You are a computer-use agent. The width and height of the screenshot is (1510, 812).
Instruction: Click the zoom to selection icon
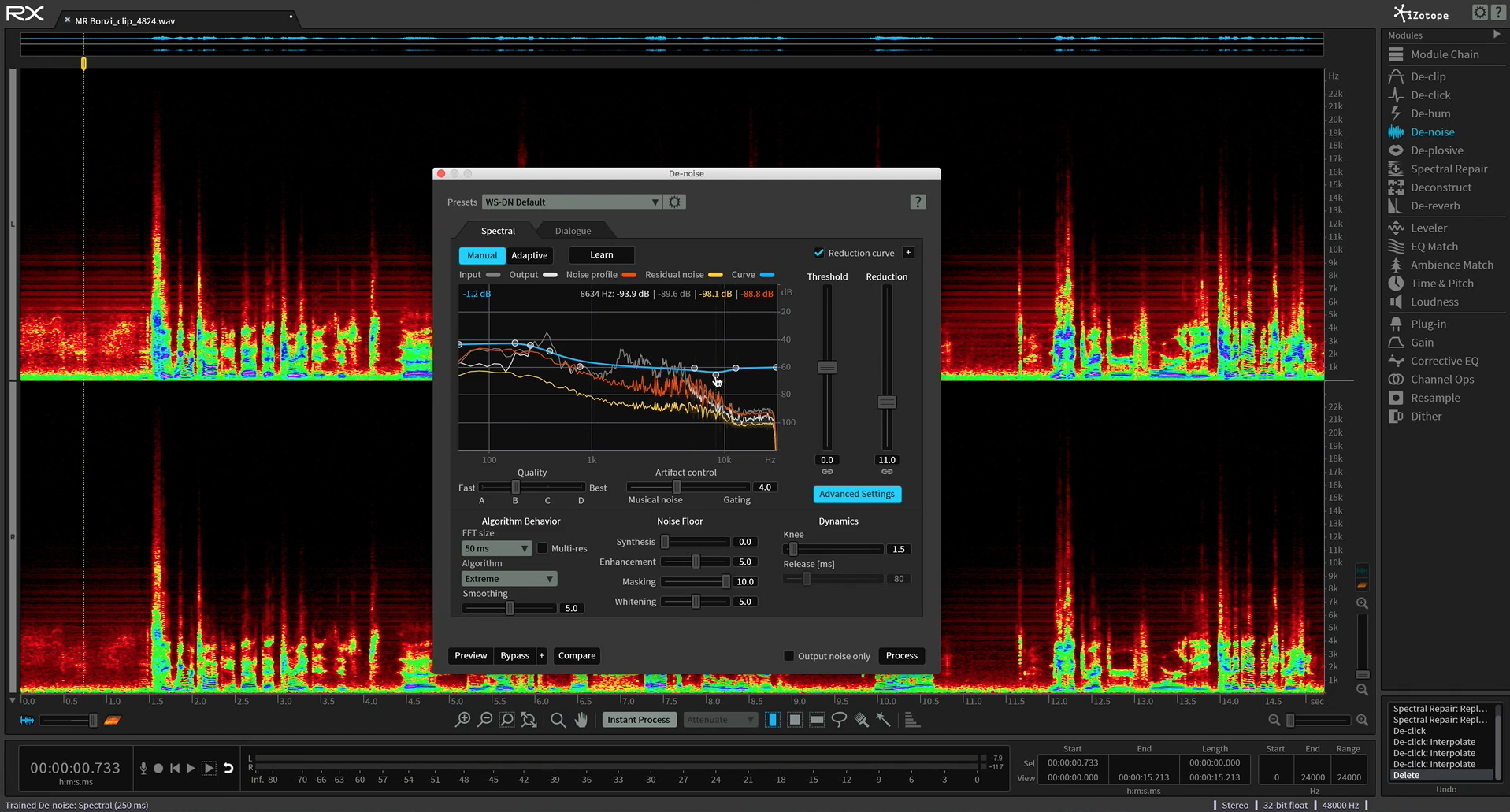507,720
